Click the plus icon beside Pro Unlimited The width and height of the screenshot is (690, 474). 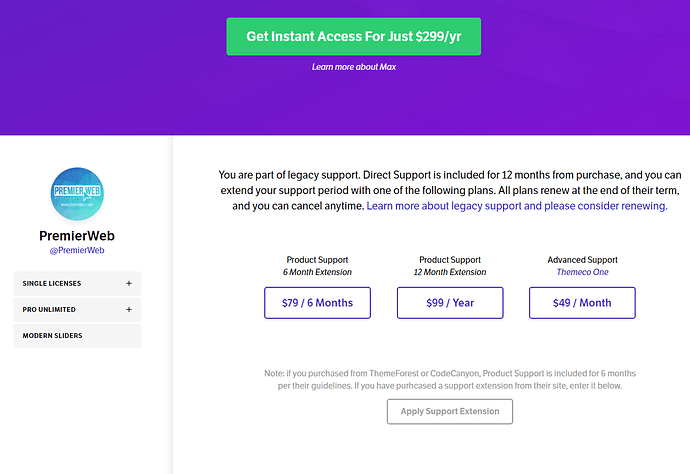point(129,310)
